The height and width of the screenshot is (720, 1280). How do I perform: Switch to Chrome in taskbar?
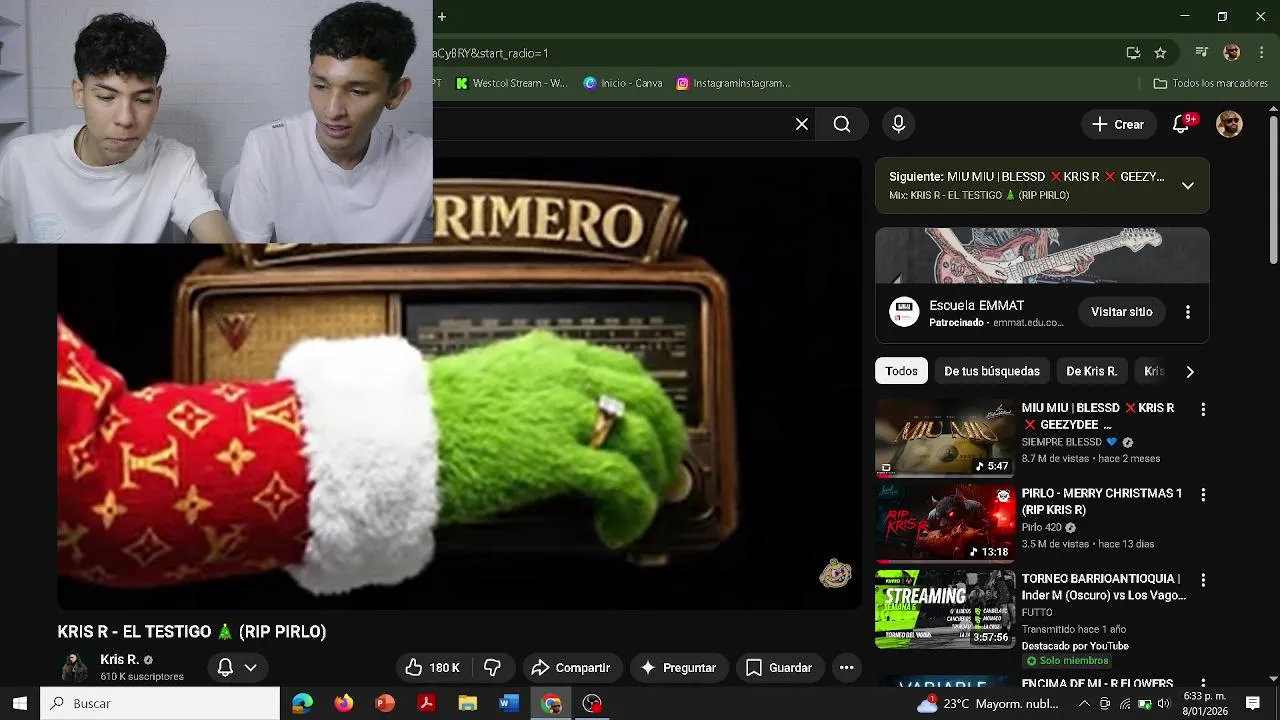tap(551, 703)
